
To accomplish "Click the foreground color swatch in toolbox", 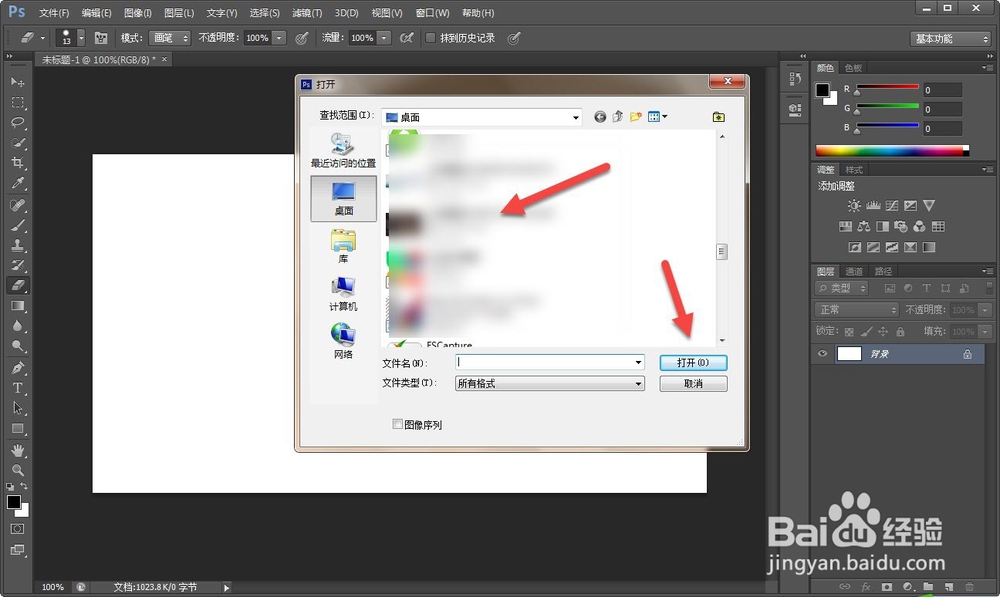I will point(13,502).
